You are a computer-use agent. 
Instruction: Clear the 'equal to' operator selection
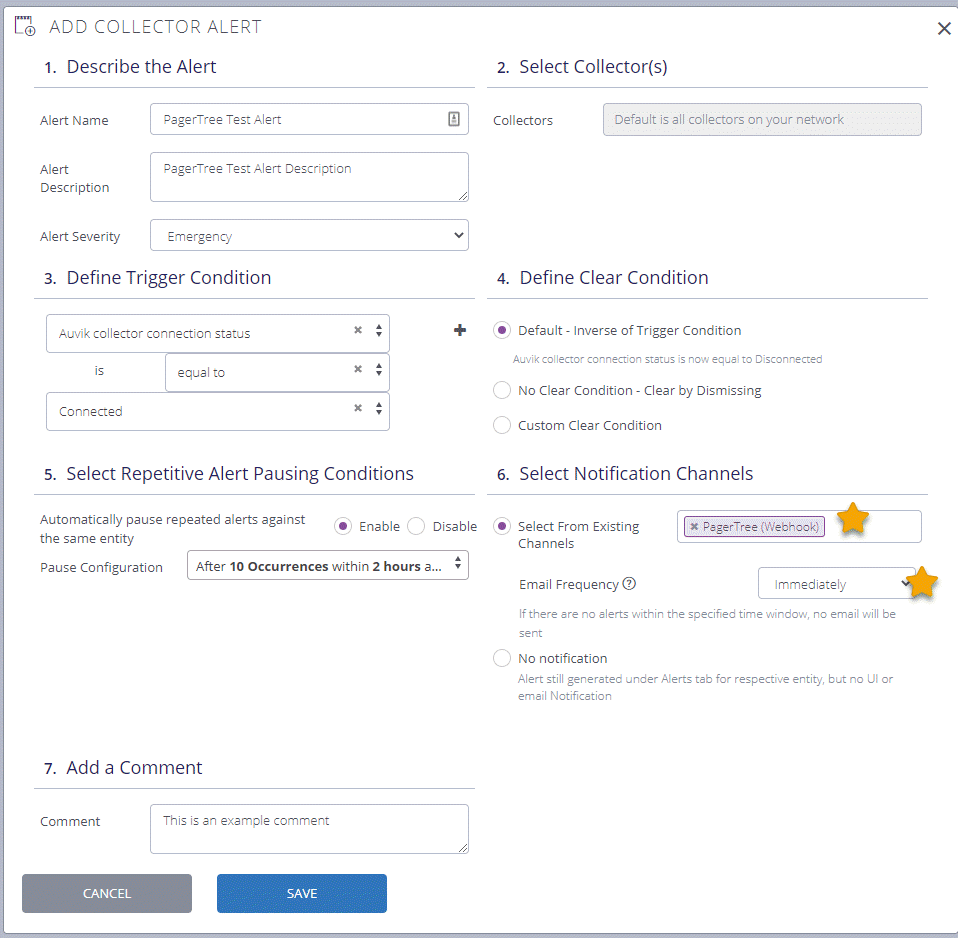tap(358, 369)
